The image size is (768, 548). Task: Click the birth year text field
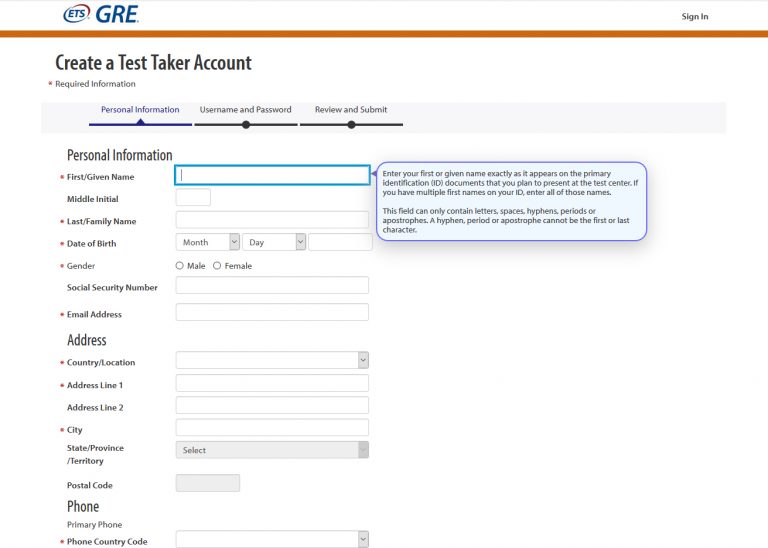pyautogui.click(x=340, y=242)
